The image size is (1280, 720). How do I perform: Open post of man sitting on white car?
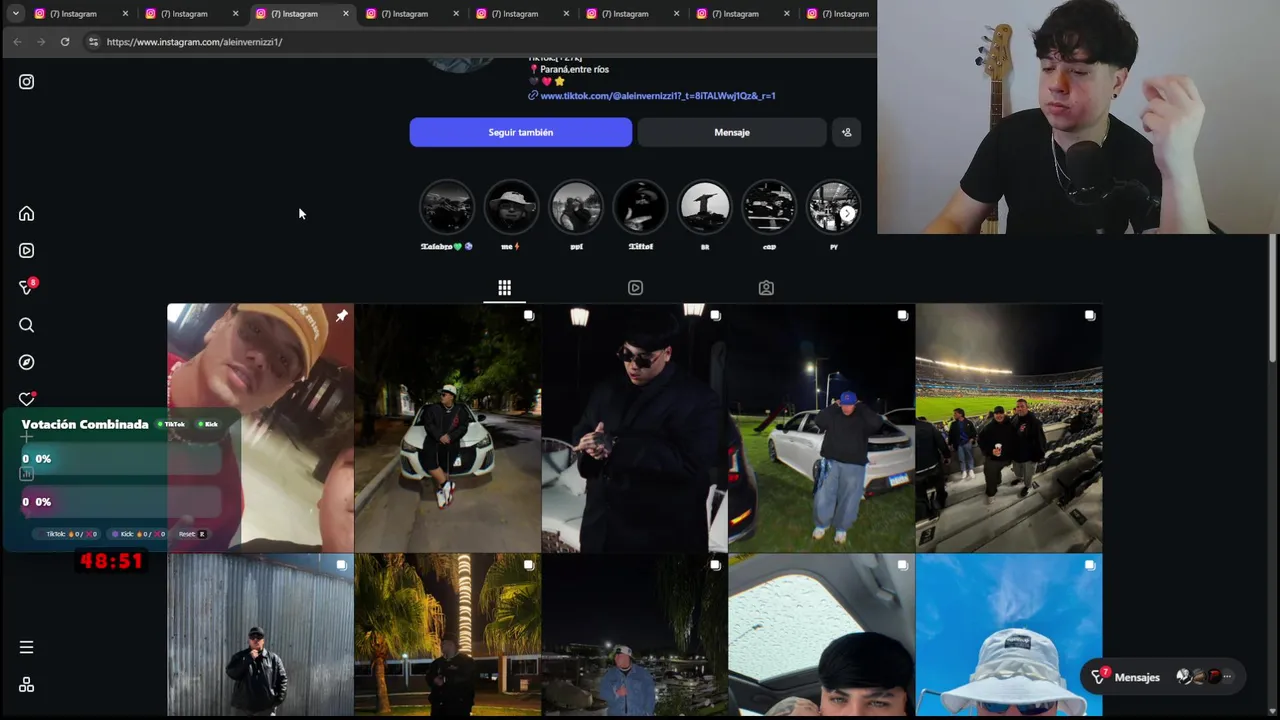(x=447, y=428)
